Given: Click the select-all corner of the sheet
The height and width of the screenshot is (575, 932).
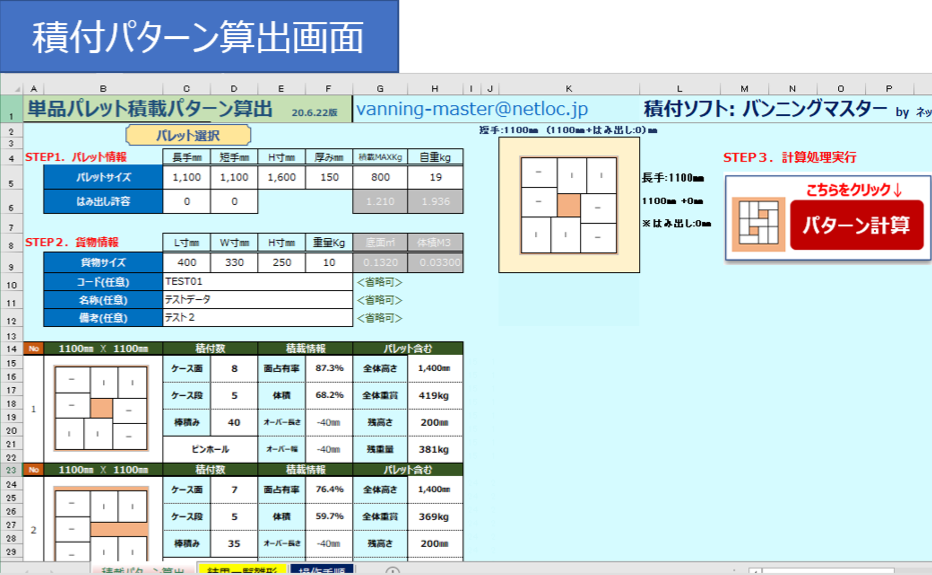Looking at the screenshot, I should pos(11,88).
